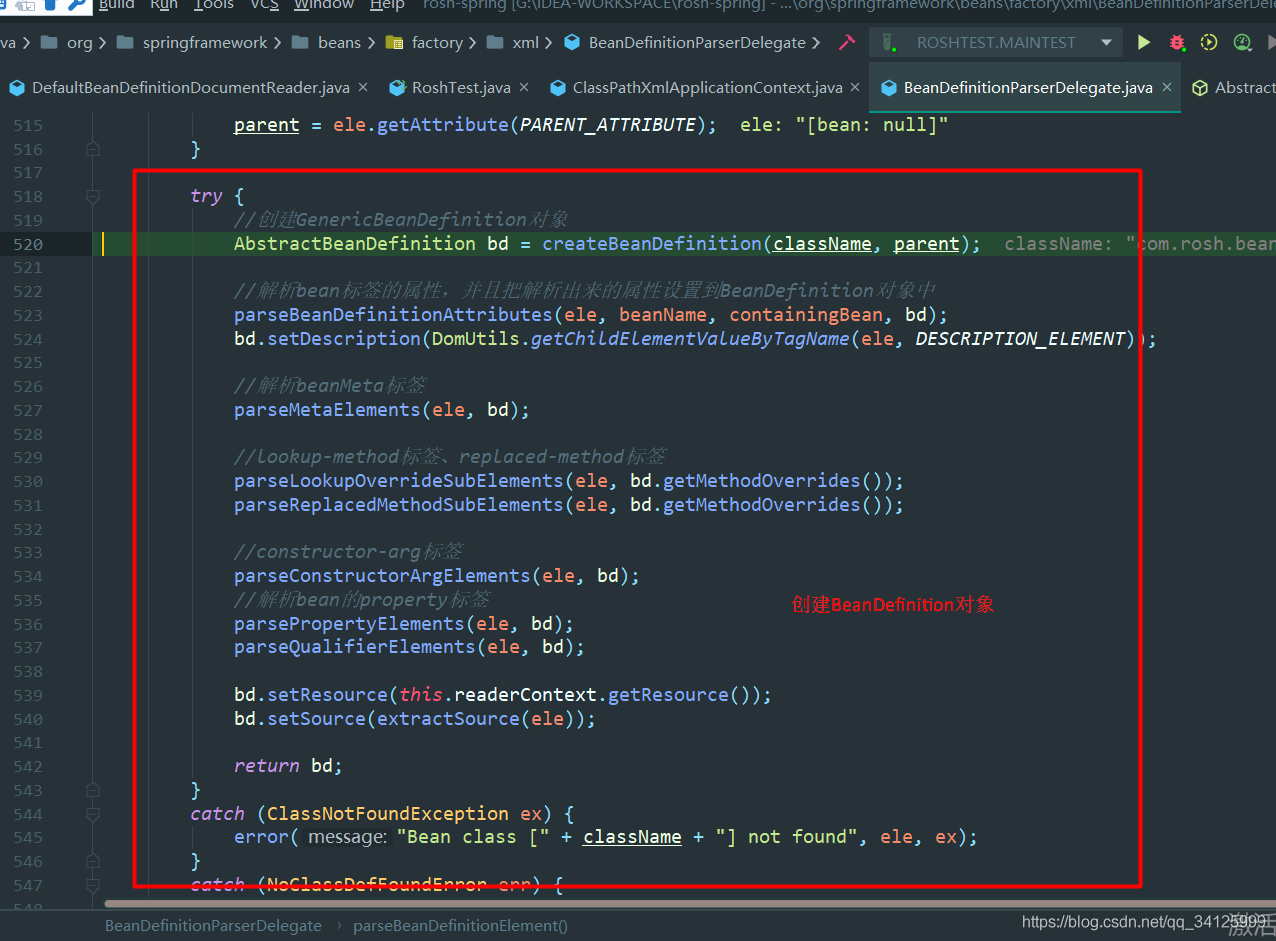Click the green Run button
The height and width of the screenshot is (941, 1276).
pyautogui.click(x=1144, y=42)
